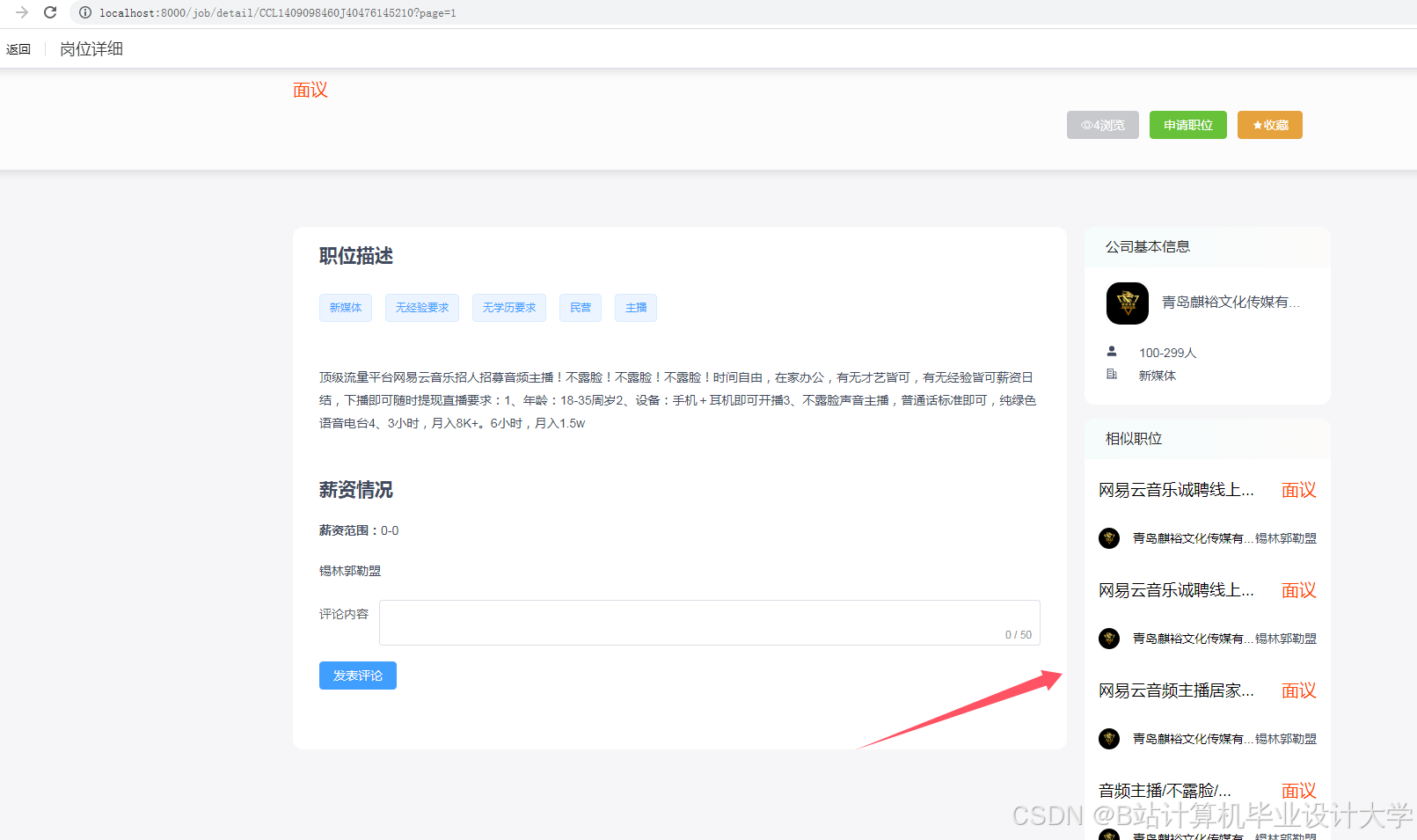1417x840 pixels.
Task: Click 面议 salary beside 网易云音频主播居家
Action: pyautogui.click(x=1299, y=690)
